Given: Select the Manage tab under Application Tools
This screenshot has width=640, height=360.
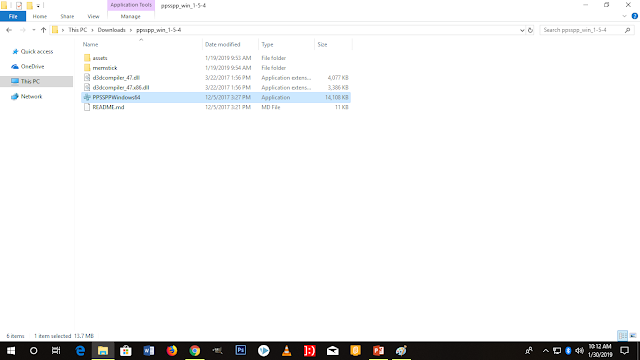Looking at the screenshot, I should point(131,16).
